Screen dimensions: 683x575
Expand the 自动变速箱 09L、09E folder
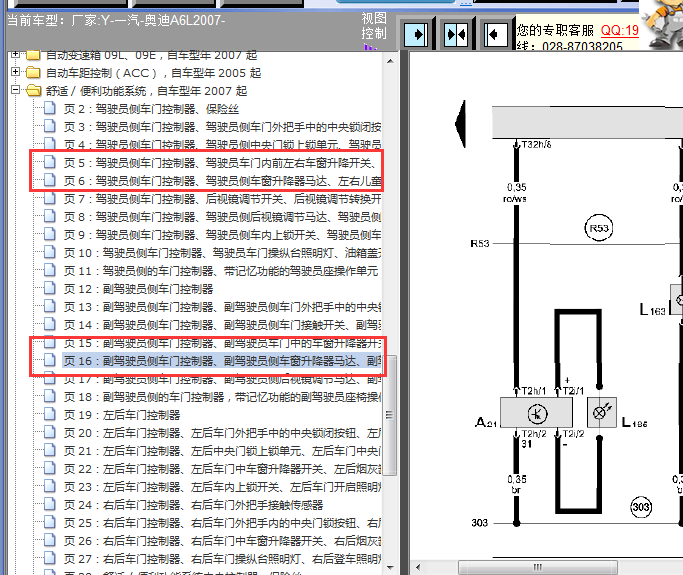(15, 54)
